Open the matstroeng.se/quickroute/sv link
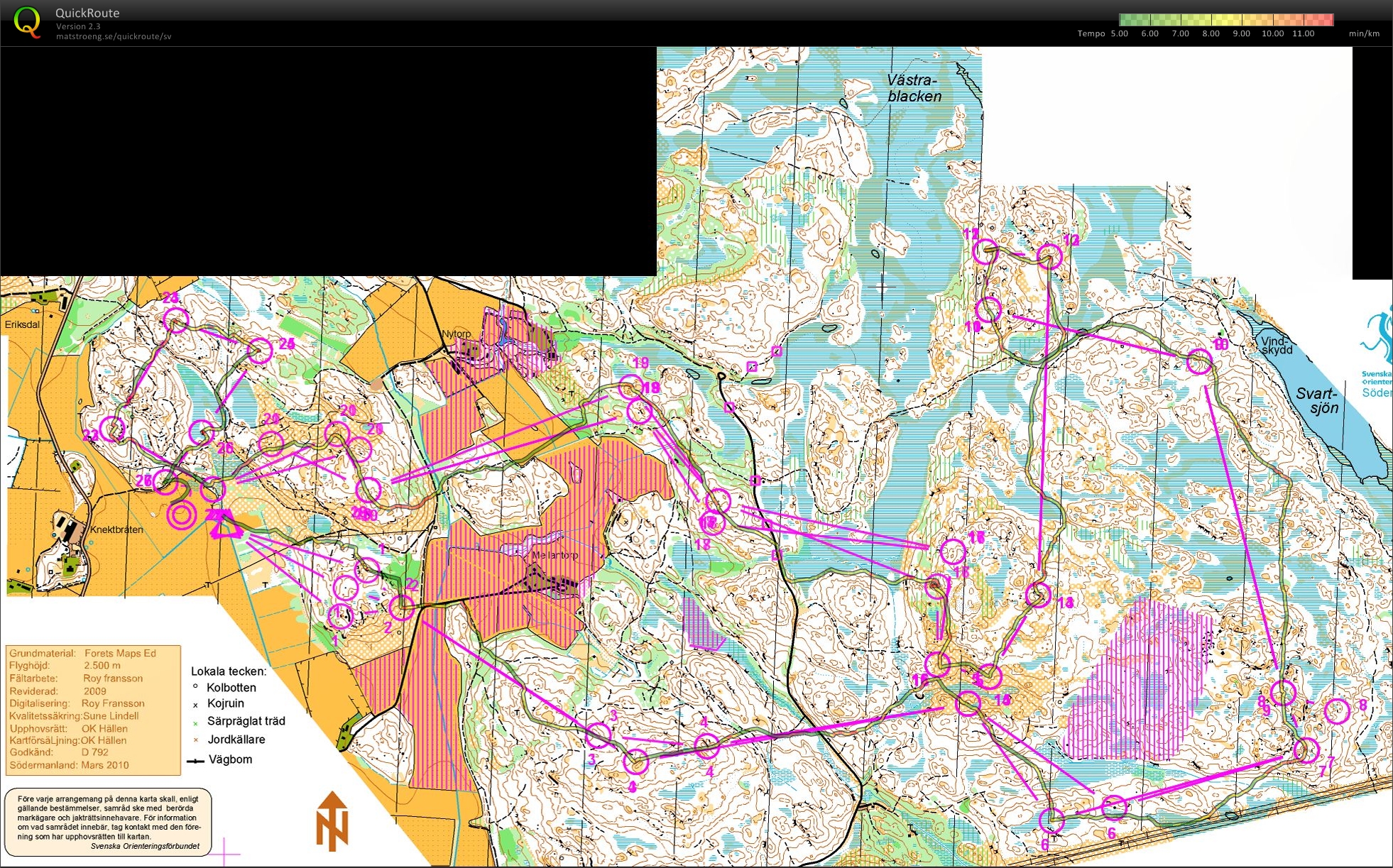The image size is (1393, 868). point(114,36)
